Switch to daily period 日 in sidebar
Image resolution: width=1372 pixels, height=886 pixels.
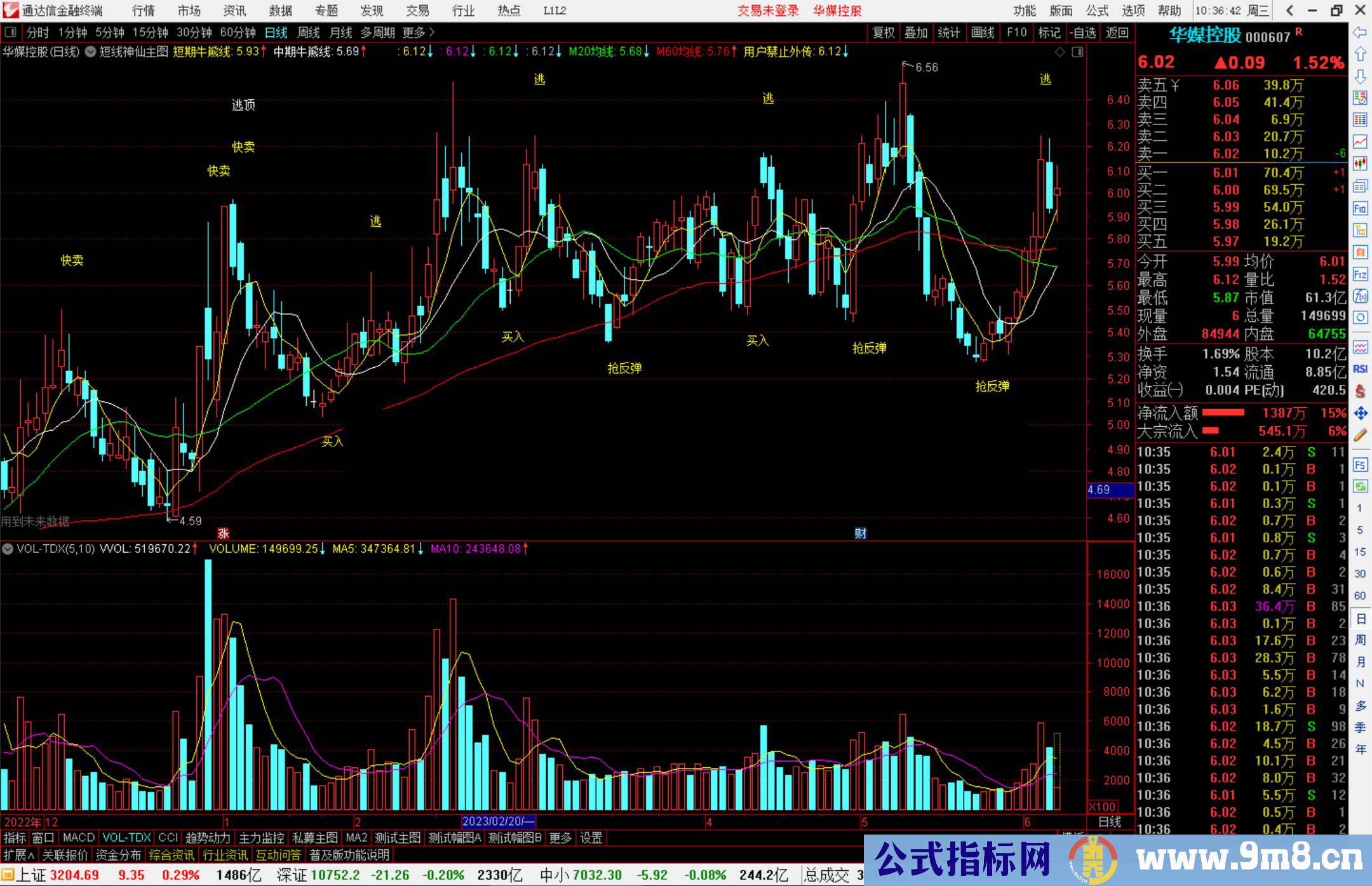coord(1361,618)
